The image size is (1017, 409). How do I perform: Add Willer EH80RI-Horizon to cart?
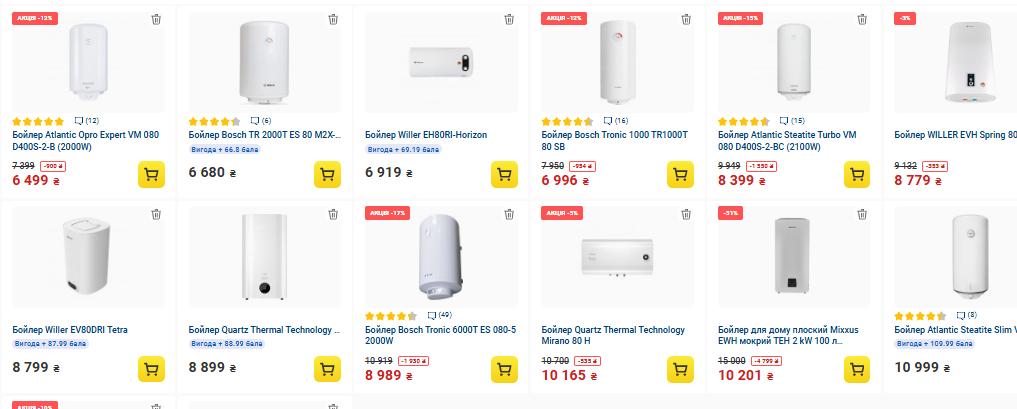click(504, 174)
